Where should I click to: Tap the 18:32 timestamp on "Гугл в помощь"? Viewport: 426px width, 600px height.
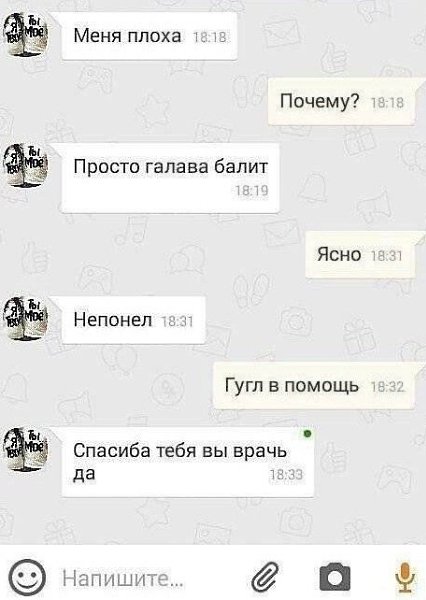(387, 387)
